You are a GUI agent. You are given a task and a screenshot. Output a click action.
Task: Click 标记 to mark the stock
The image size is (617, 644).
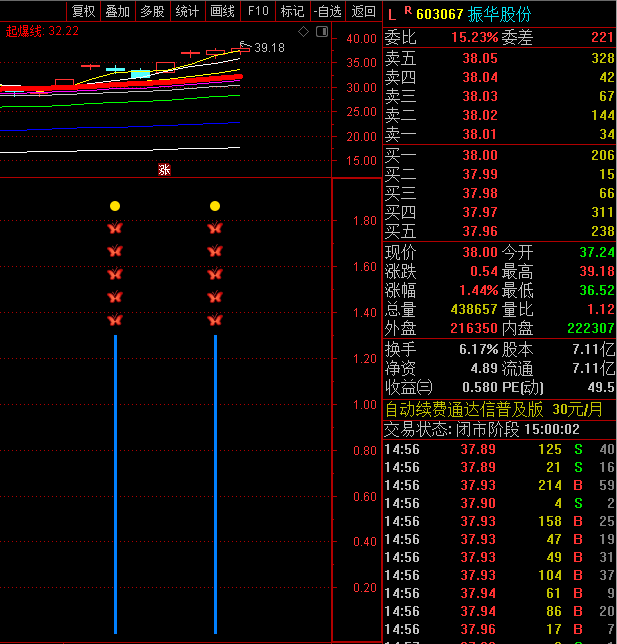coord(292,11)
